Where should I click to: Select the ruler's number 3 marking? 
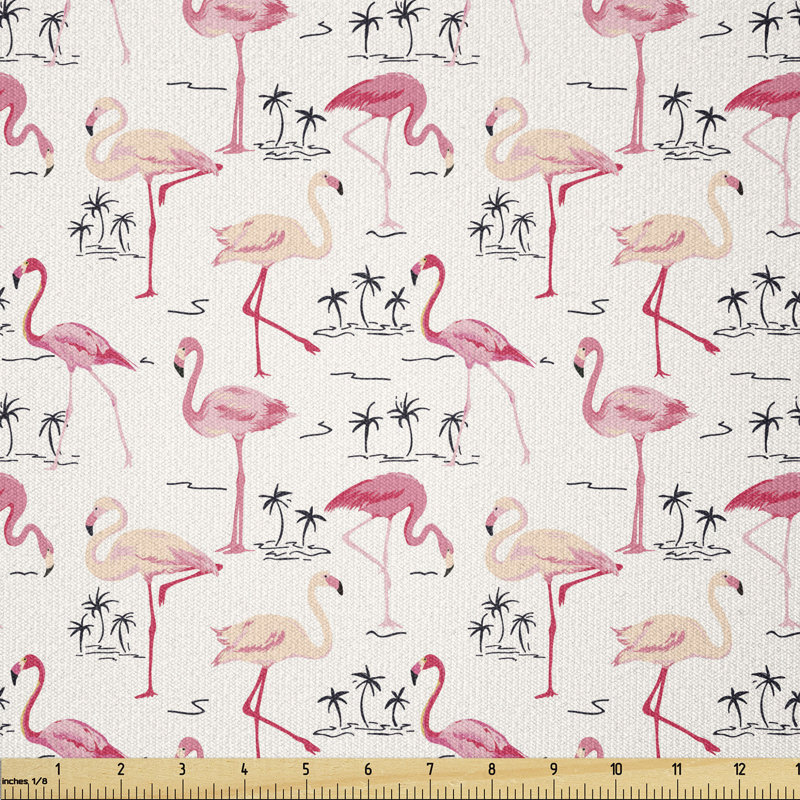click(x=182, y=769)
